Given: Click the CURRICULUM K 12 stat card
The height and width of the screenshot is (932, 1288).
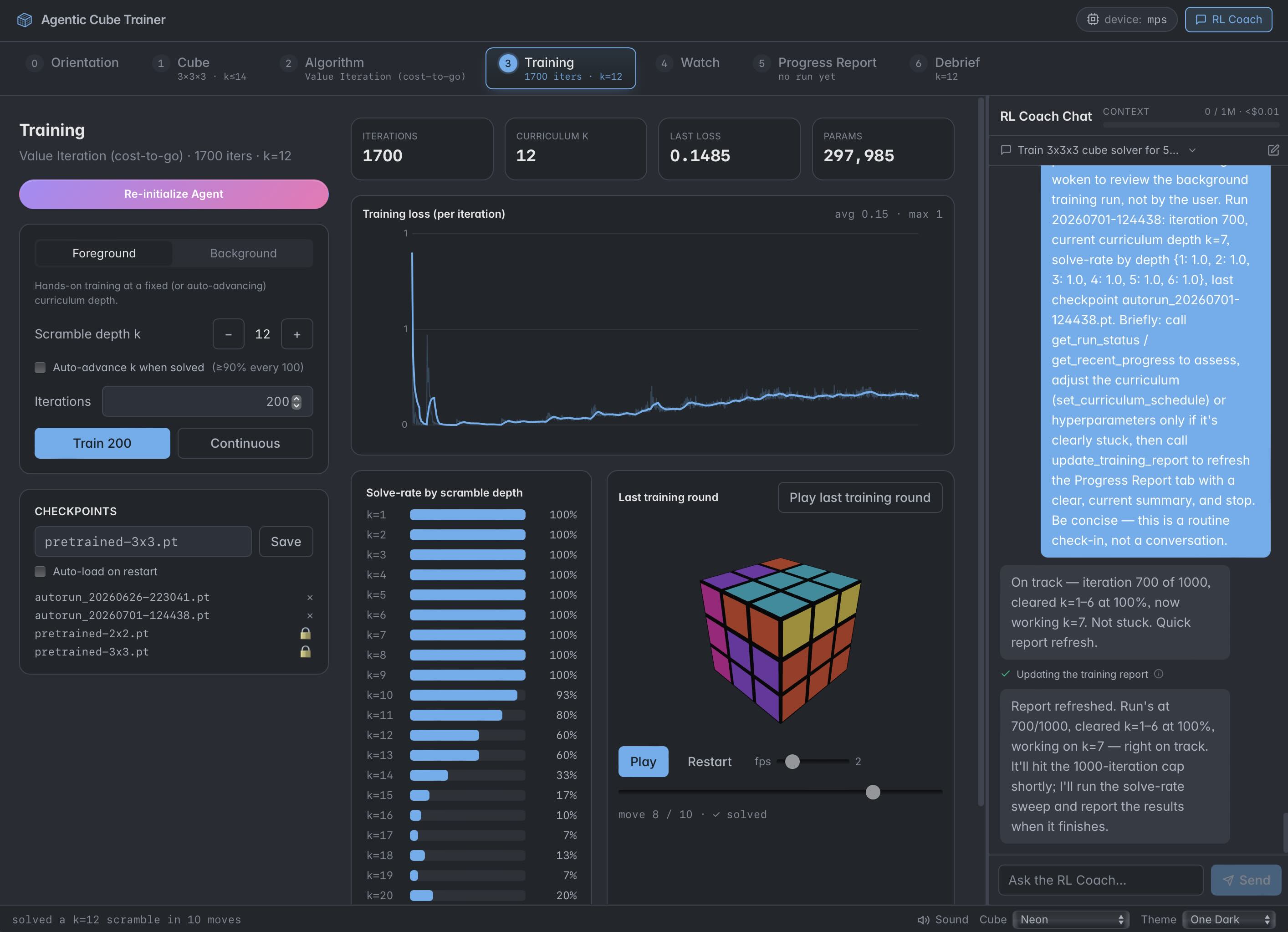Looking at the screenshot, I should (x=575, y=149).
